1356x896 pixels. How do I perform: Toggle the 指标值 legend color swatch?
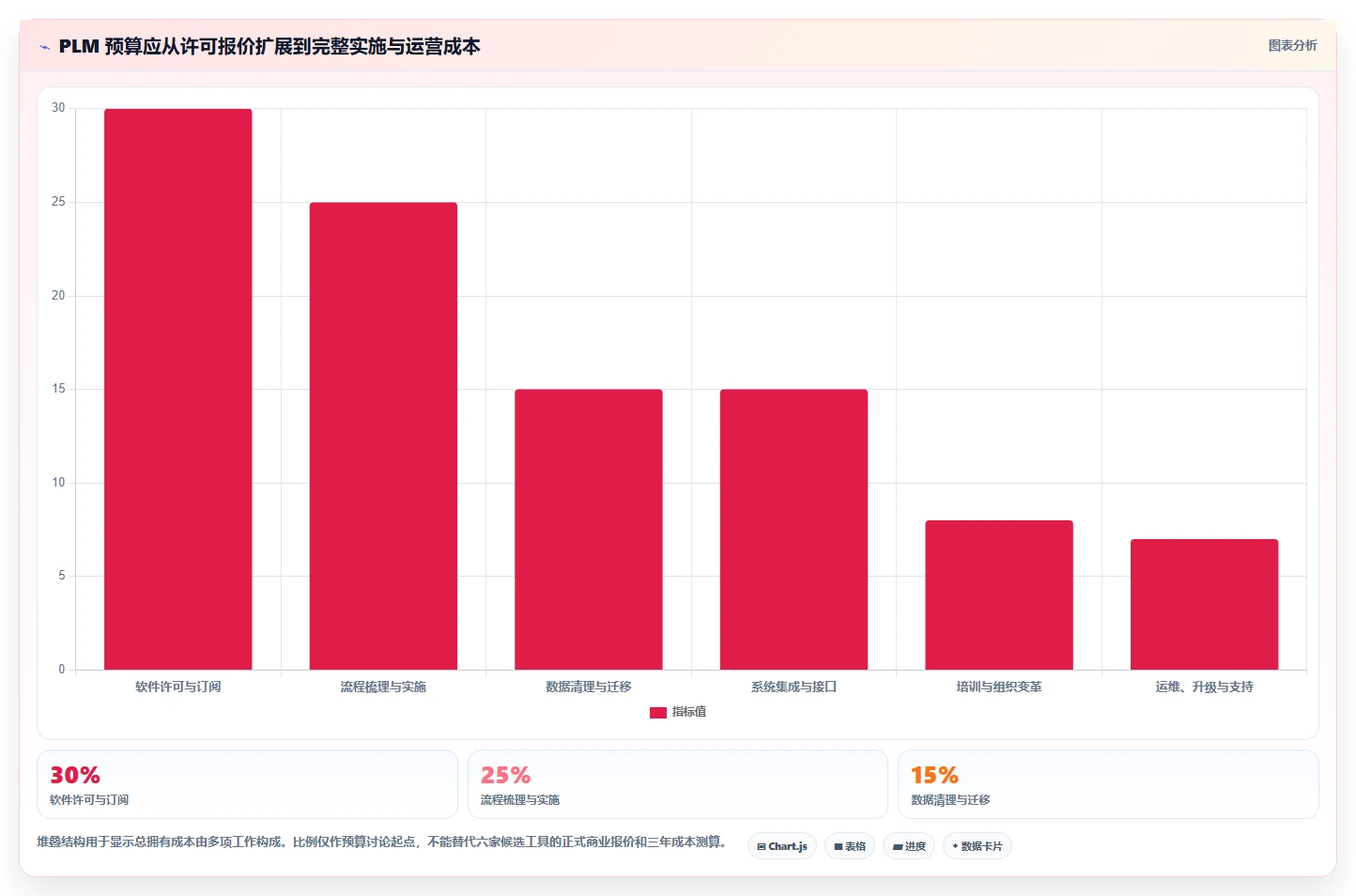click(x=658, y=713)
